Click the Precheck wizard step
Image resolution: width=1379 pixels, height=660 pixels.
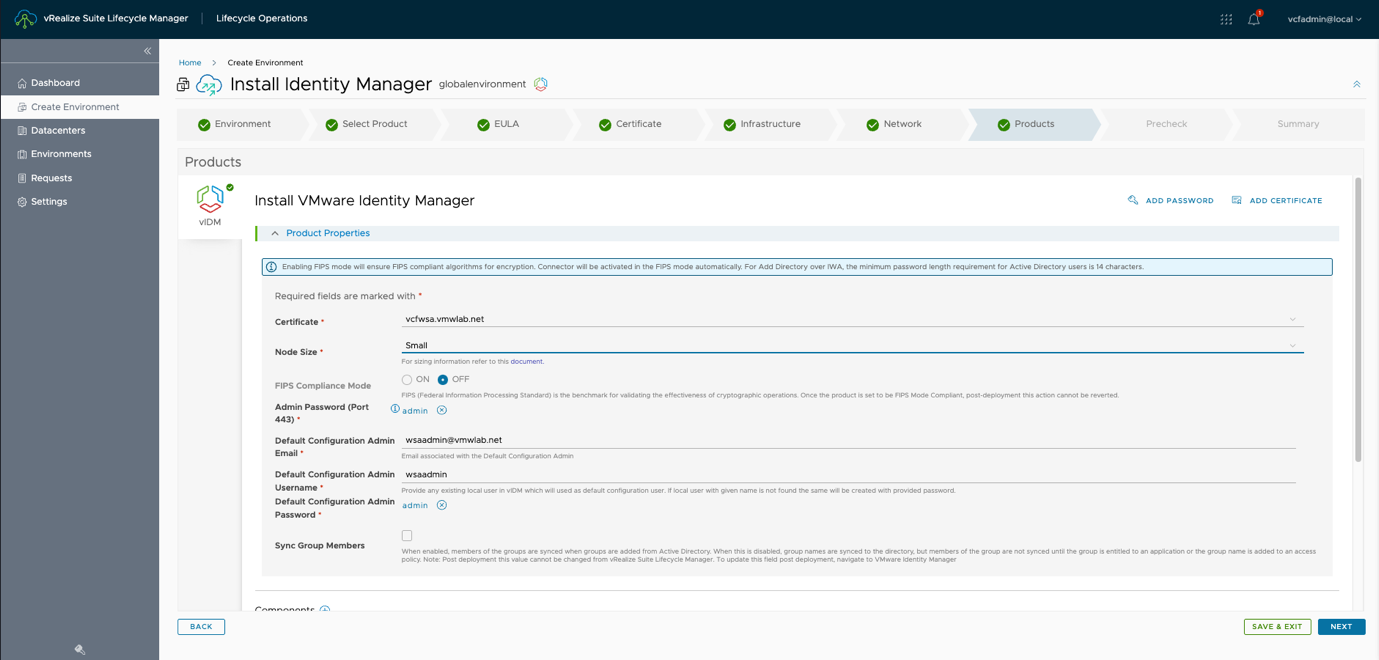(1166, 124)
